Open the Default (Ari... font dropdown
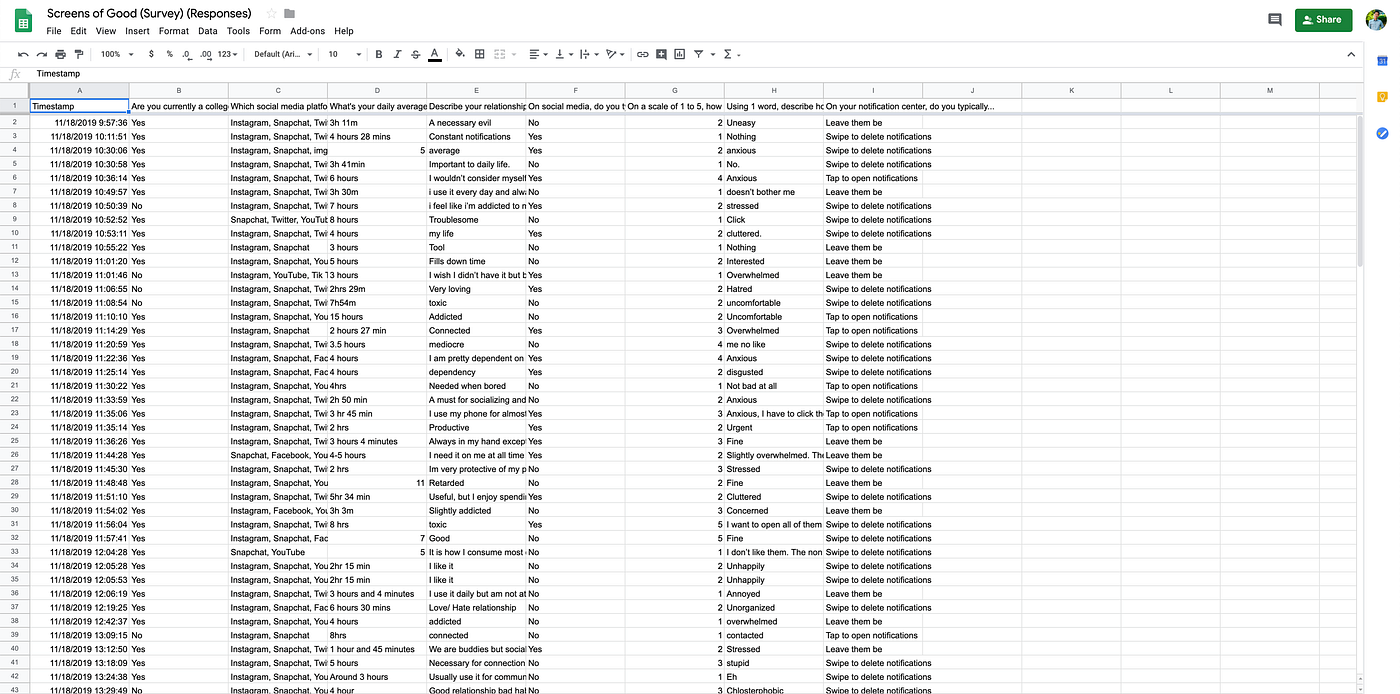 pos(283,54)
